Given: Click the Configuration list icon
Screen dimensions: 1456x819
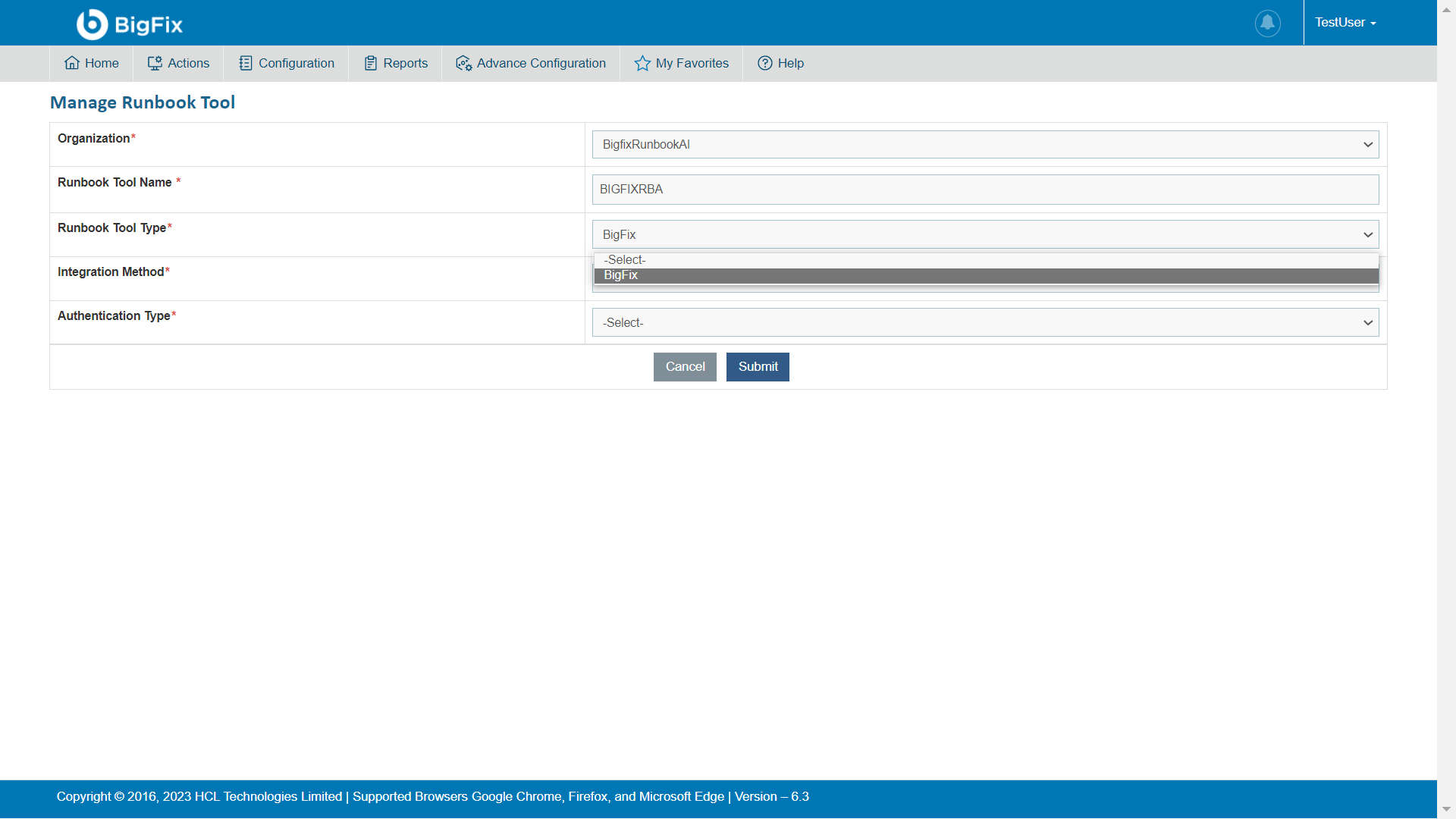Looking at the screenshot, I should click(245, 63).
